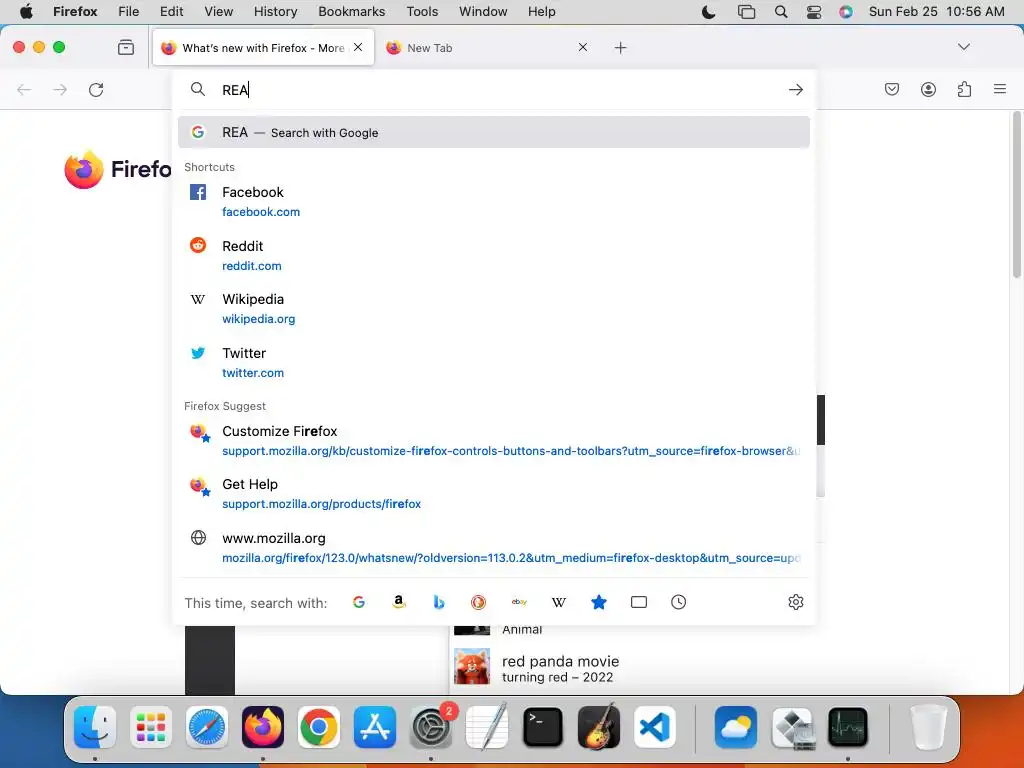Close the New Tab tab
Viewport: 1024px width, 768px height.
[583, 47]
